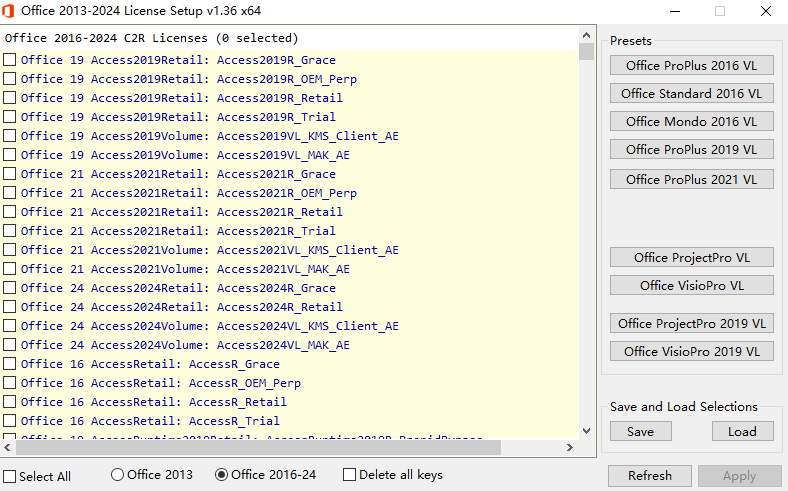Screen dimensions: 788x491
Task: Choose the Office VisioPro 2019 VL preset
Action: pos(691,352)
